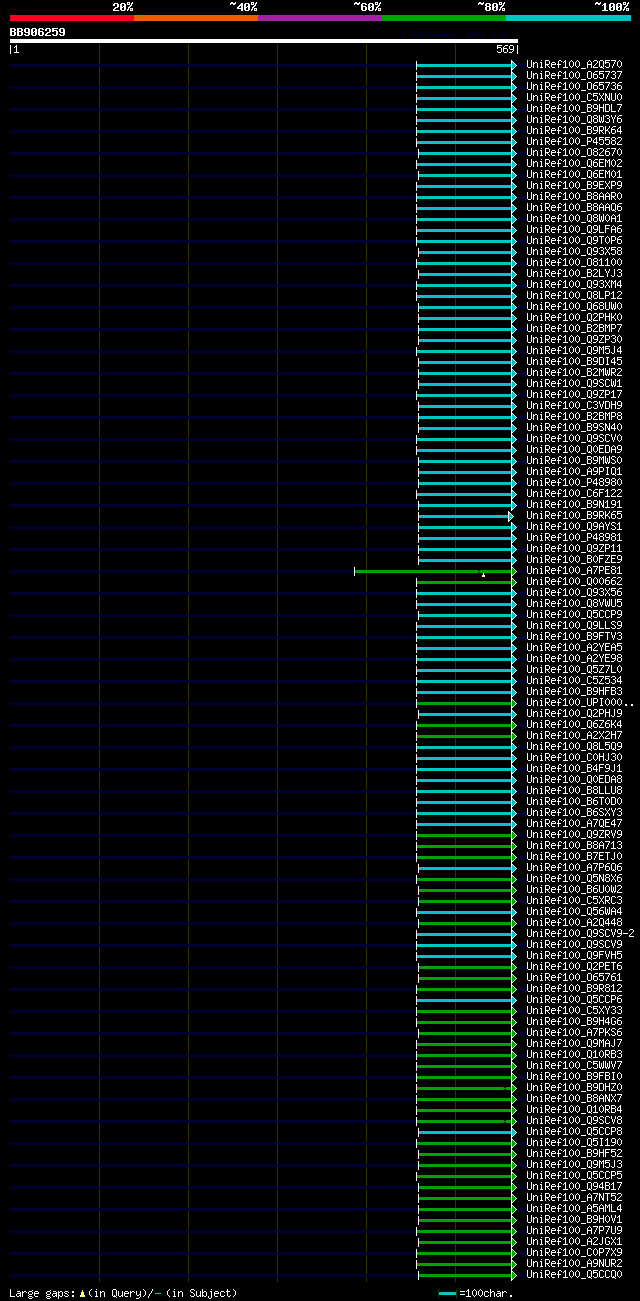Select the UniRef100_Q5CCQ0 label
The height and width of the screenshot is (1301, 640).
point(574,1274)
